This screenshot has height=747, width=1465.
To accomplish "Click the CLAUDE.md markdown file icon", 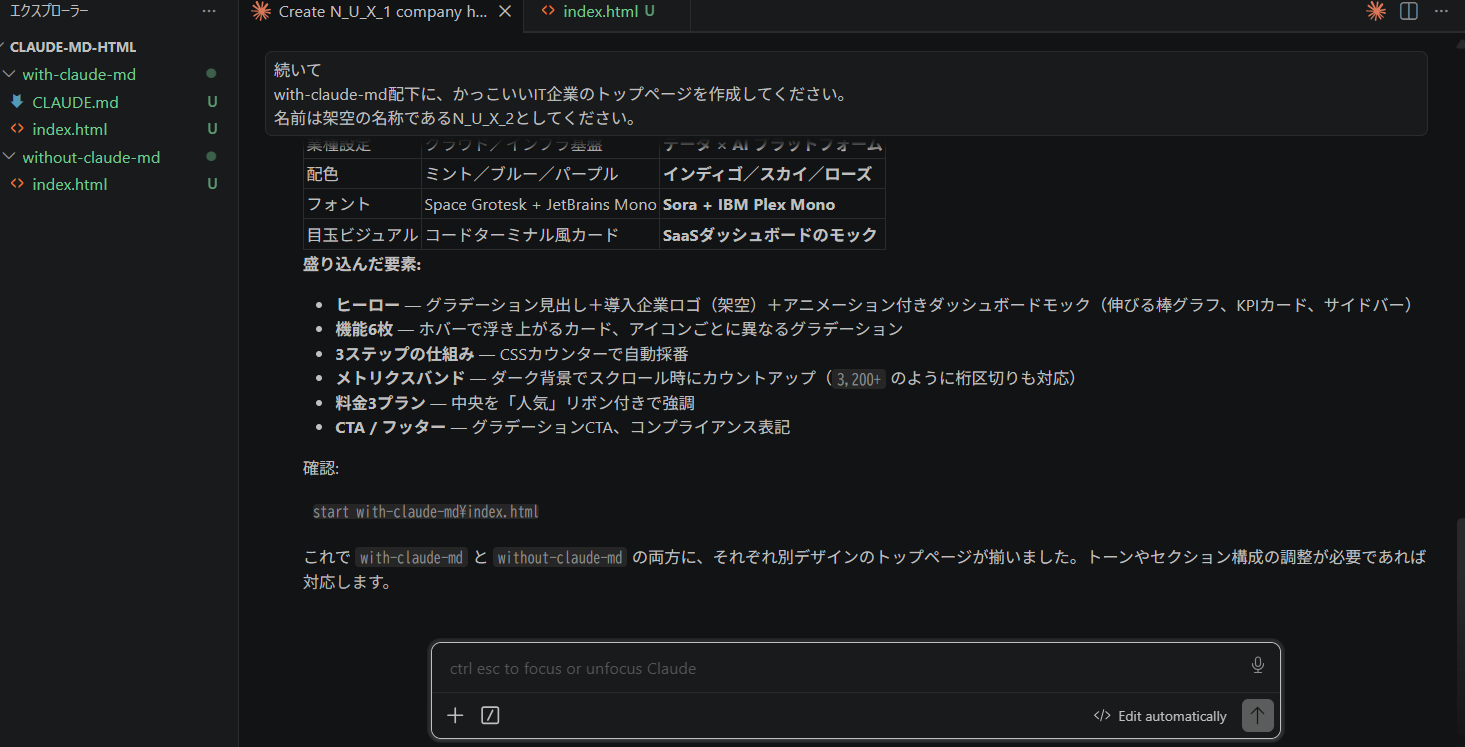I will 16,102.
